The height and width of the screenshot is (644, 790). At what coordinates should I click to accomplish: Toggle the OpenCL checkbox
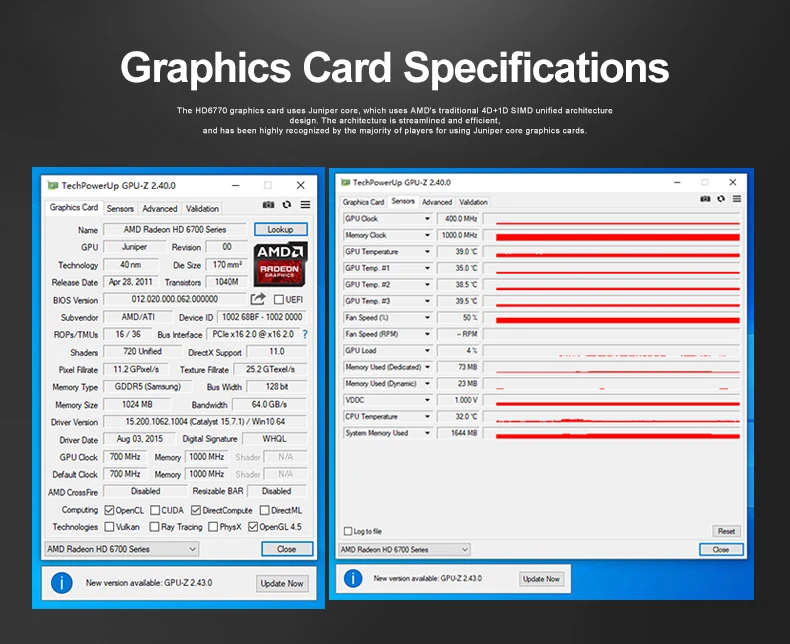coord(109,510)
